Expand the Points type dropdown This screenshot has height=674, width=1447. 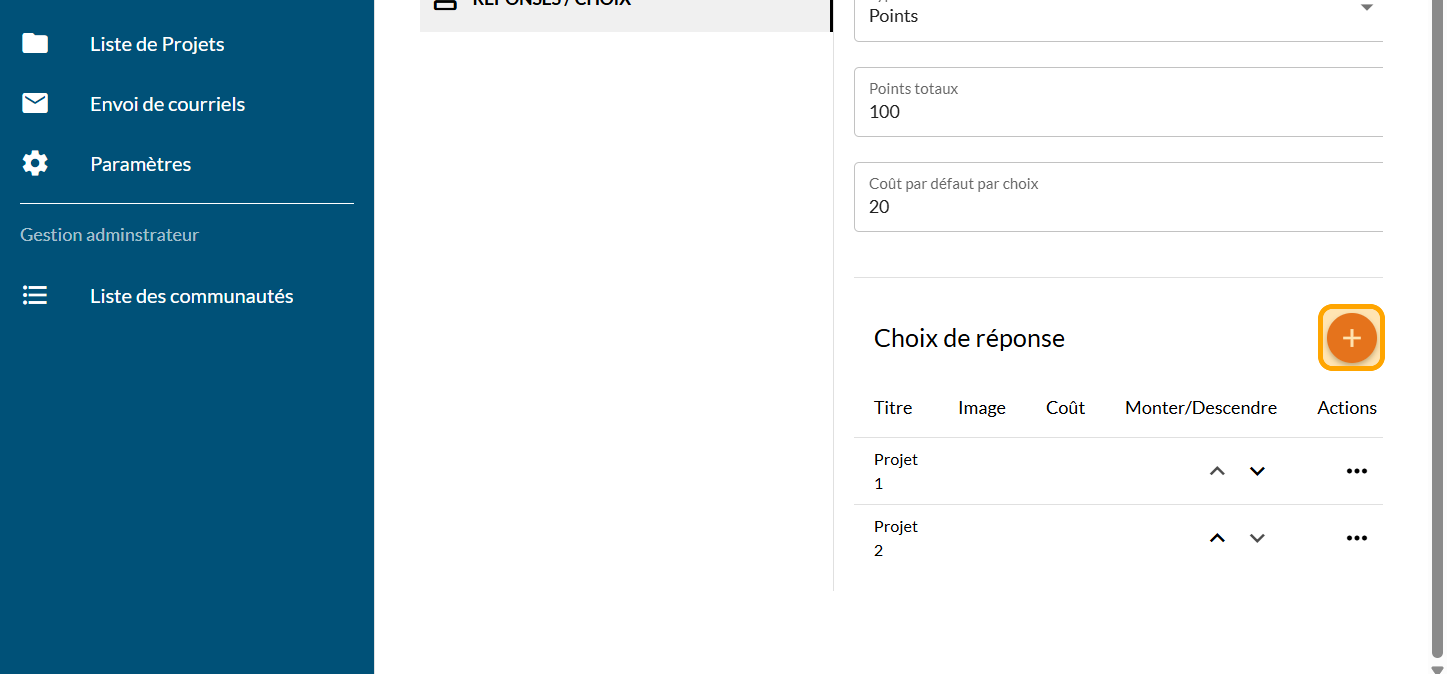click(1366, 10)
